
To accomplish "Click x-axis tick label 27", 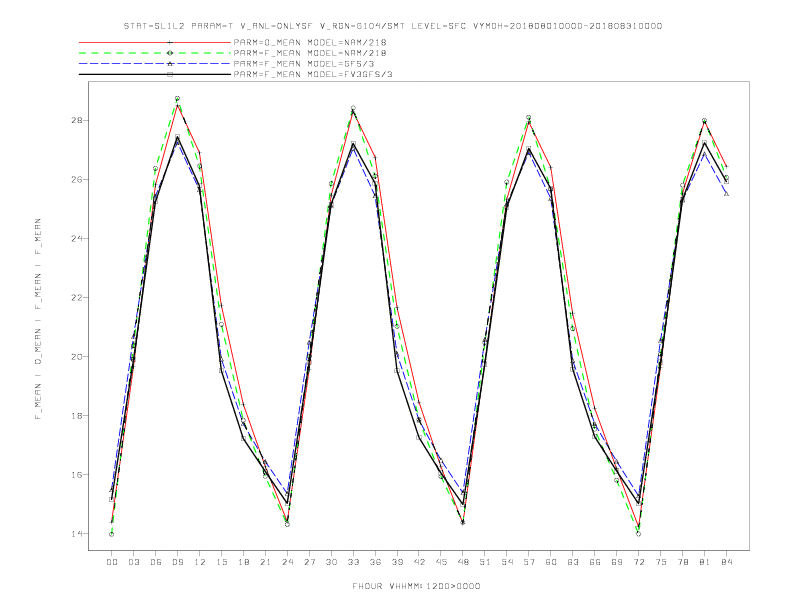I will click(x=309, y=562).
